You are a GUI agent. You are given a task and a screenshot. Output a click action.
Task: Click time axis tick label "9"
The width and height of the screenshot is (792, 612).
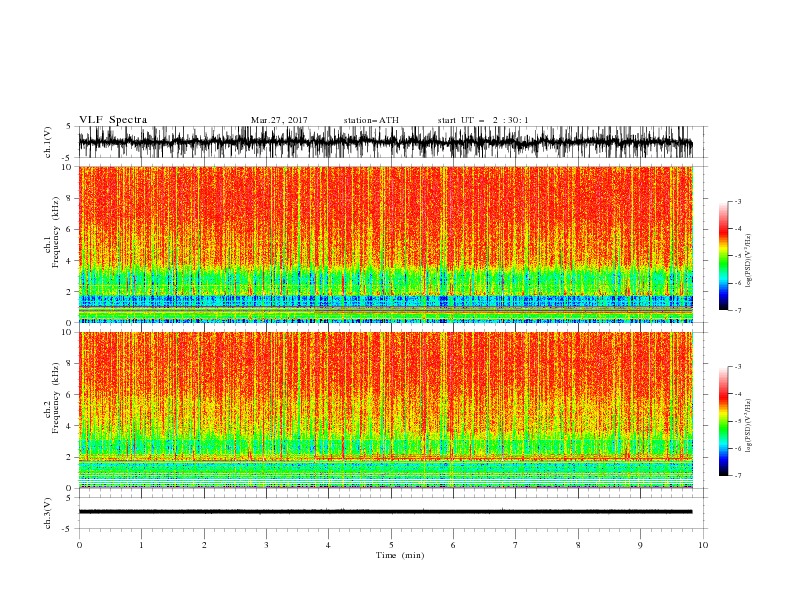[x=640, y=545]
